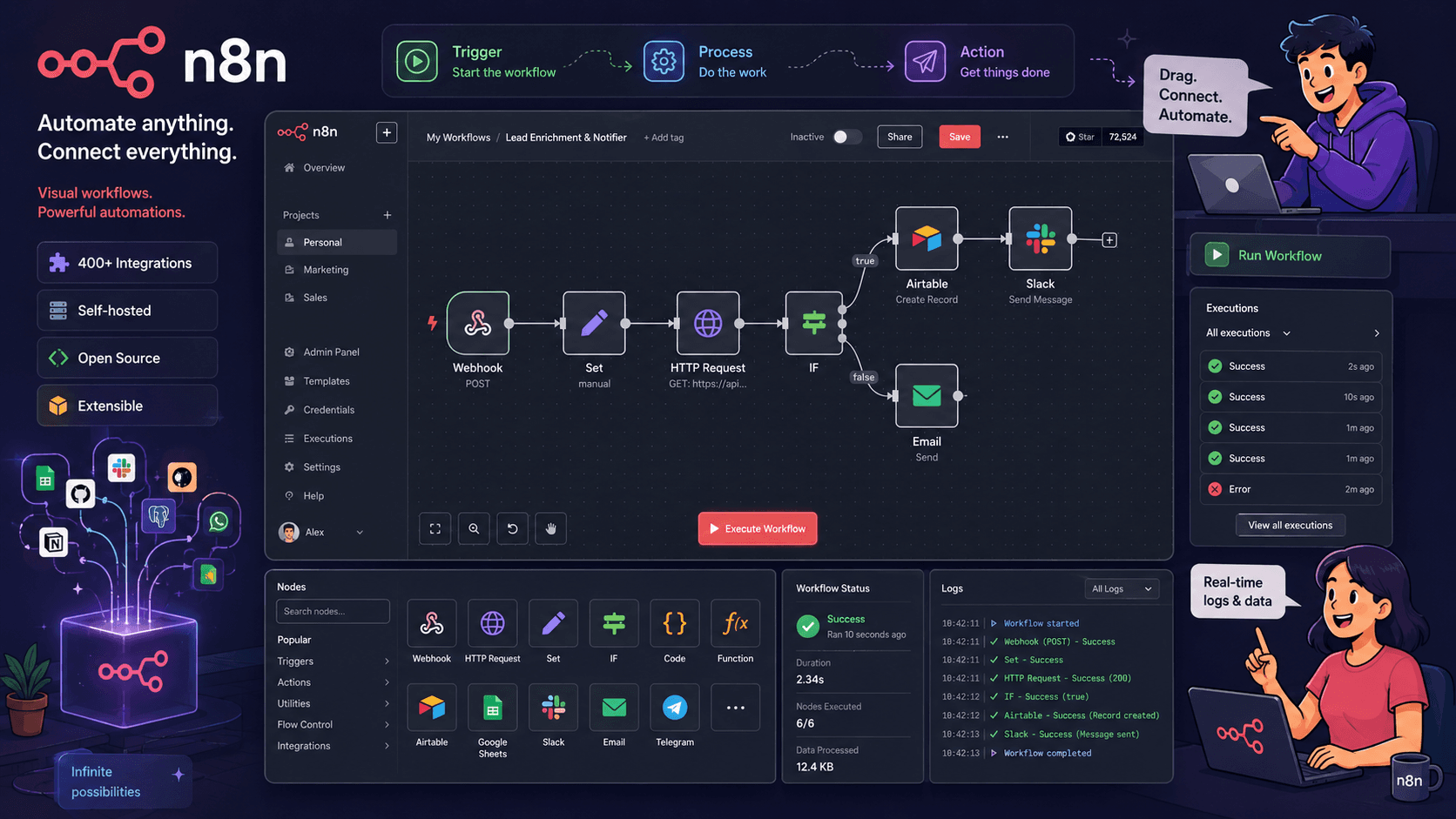Screen dimensions: 1456x819
Task: Select the IF node on the canvas
Action: [813, 323]
